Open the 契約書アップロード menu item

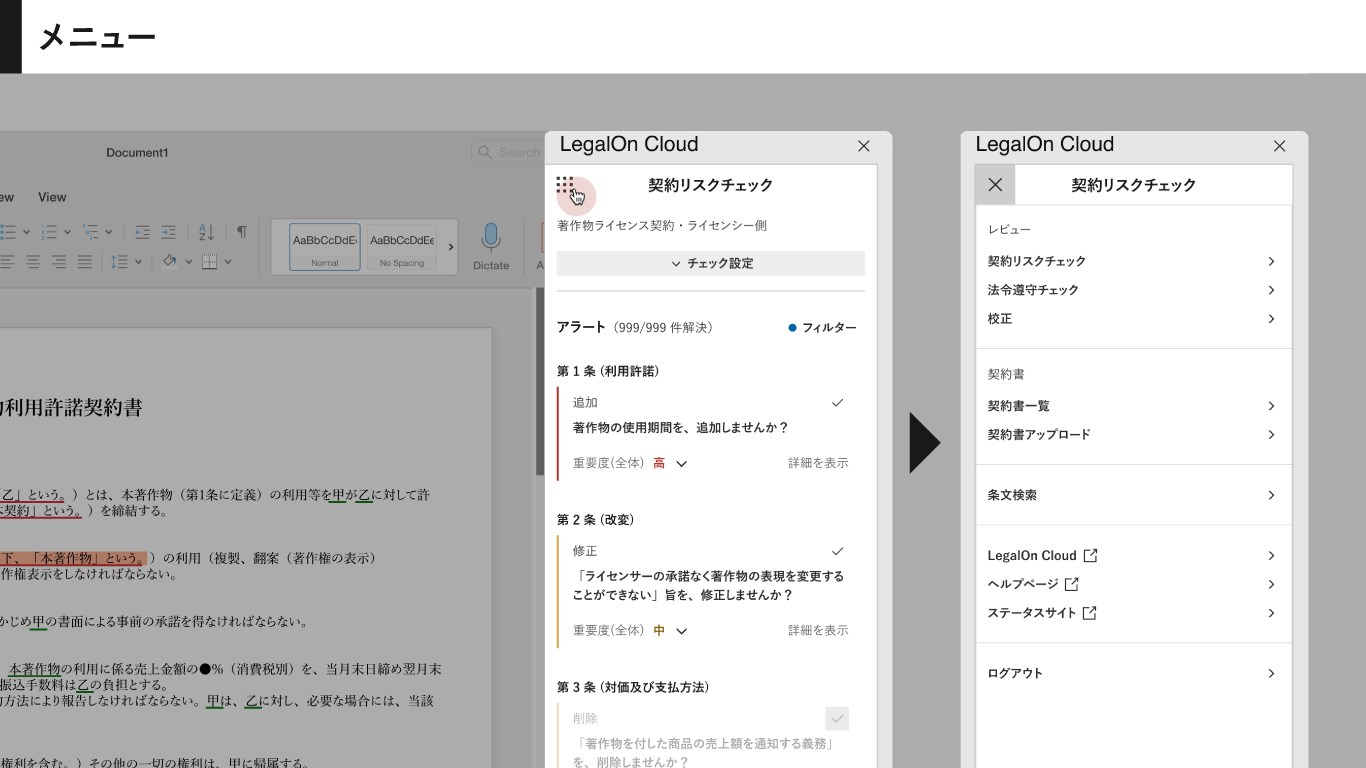(x=1134, y=435)
